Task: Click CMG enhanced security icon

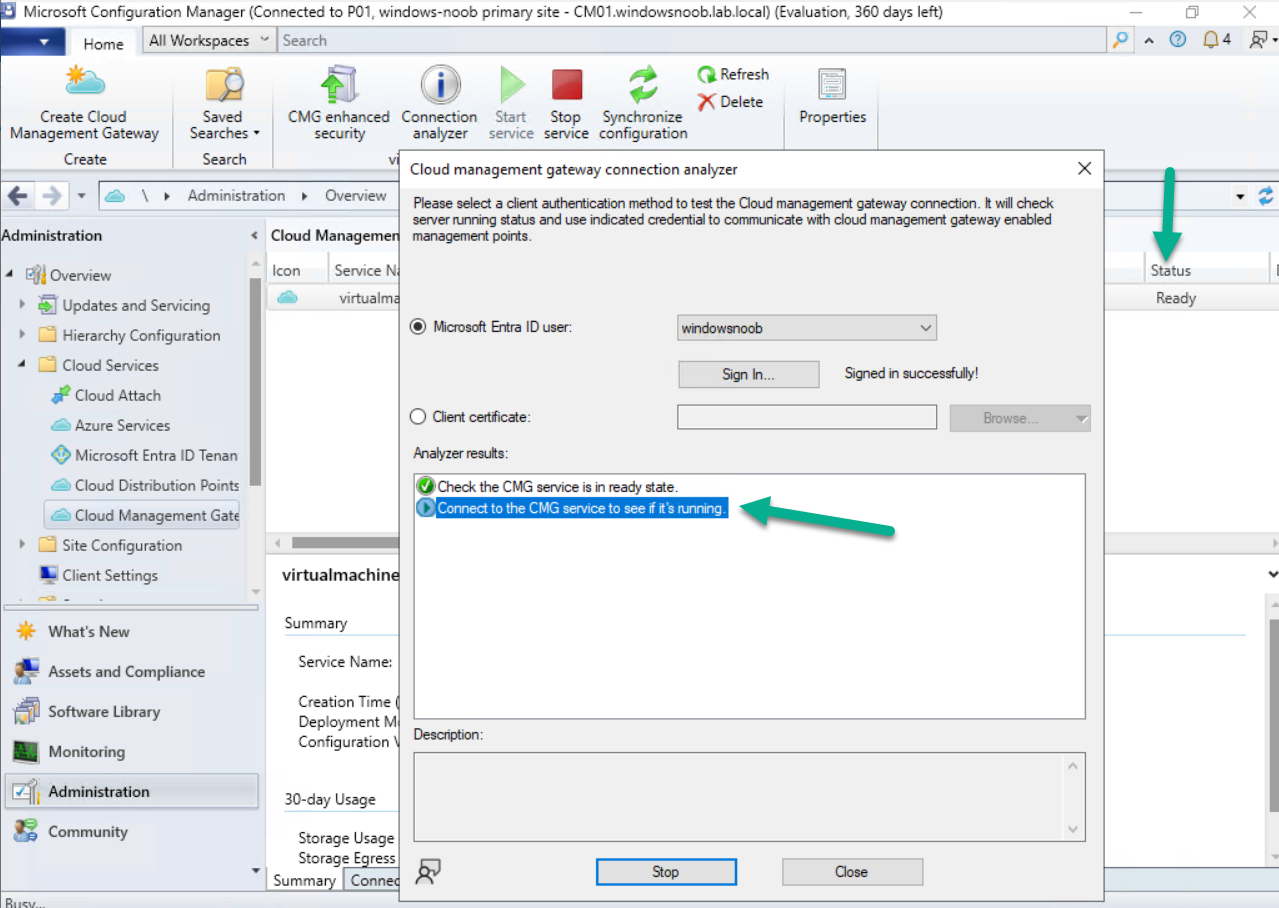Action: pos(339,84)
